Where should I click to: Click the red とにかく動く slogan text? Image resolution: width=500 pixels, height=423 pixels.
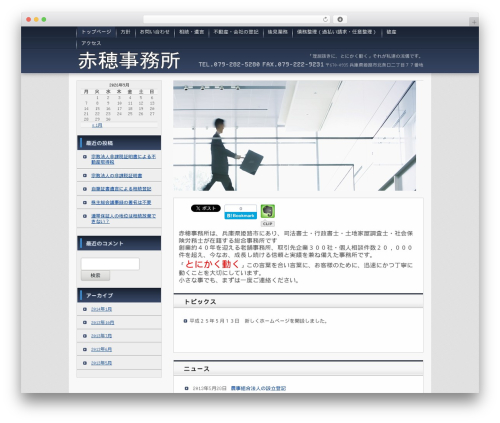click(212, 264)
